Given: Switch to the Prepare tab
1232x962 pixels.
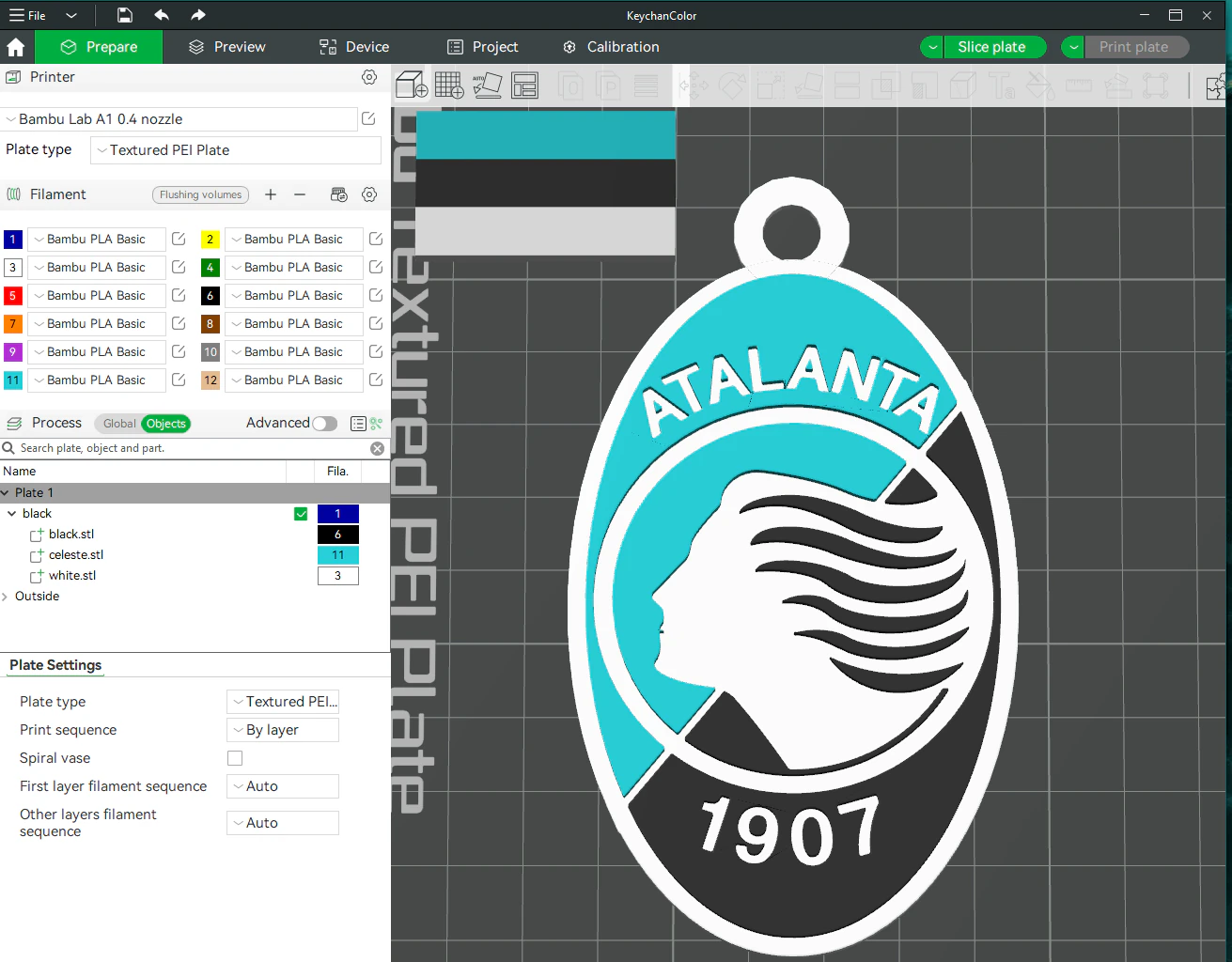Looking at the screenshot, I should pos(99,47).
